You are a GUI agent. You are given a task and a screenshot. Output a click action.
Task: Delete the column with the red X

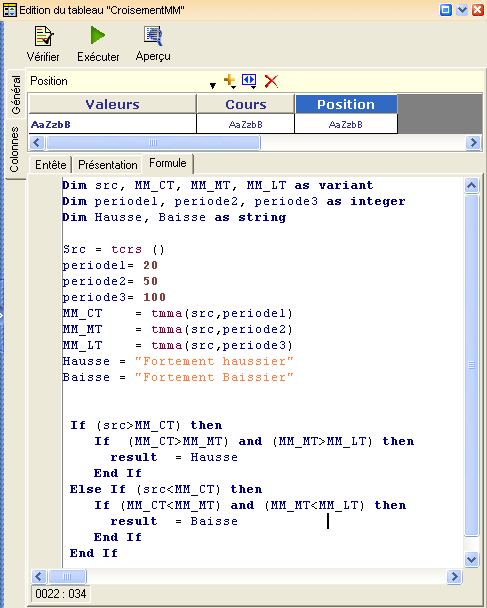tap(271, 81)
